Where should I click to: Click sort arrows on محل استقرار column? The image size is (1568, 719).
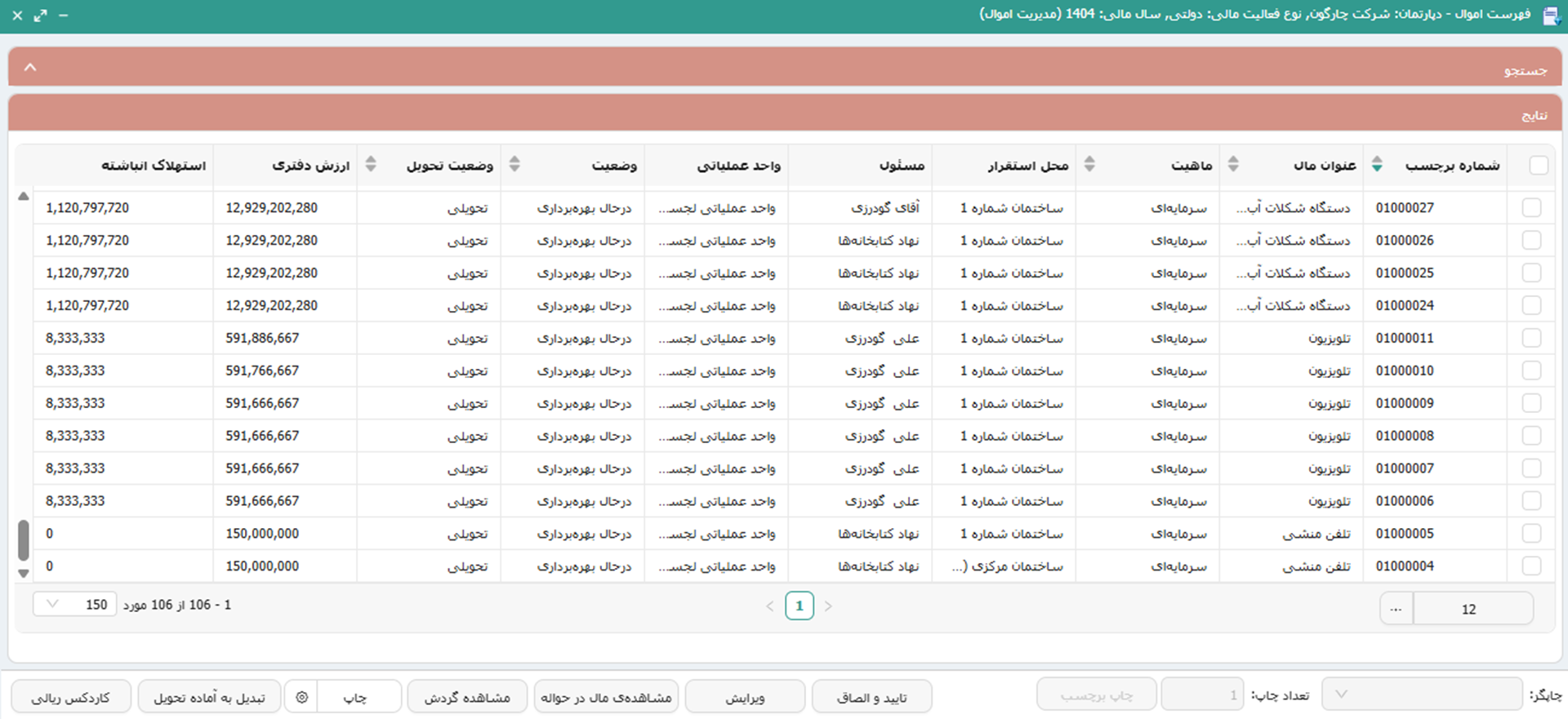pos(1089,164)
